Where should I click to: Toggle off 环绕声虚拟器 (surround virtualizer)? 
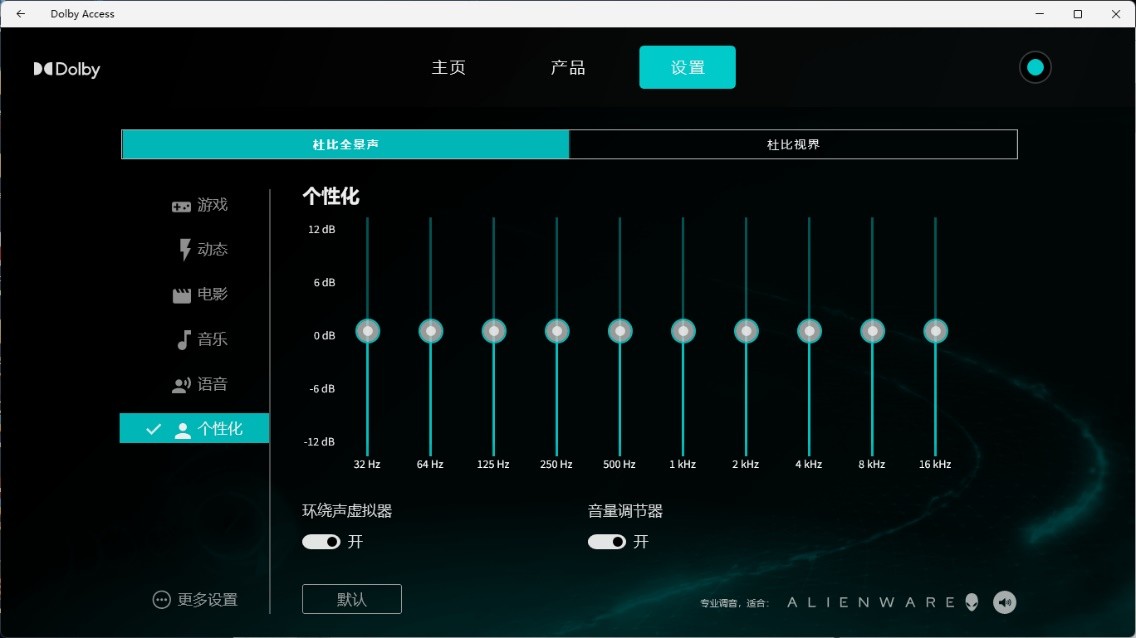320,541
